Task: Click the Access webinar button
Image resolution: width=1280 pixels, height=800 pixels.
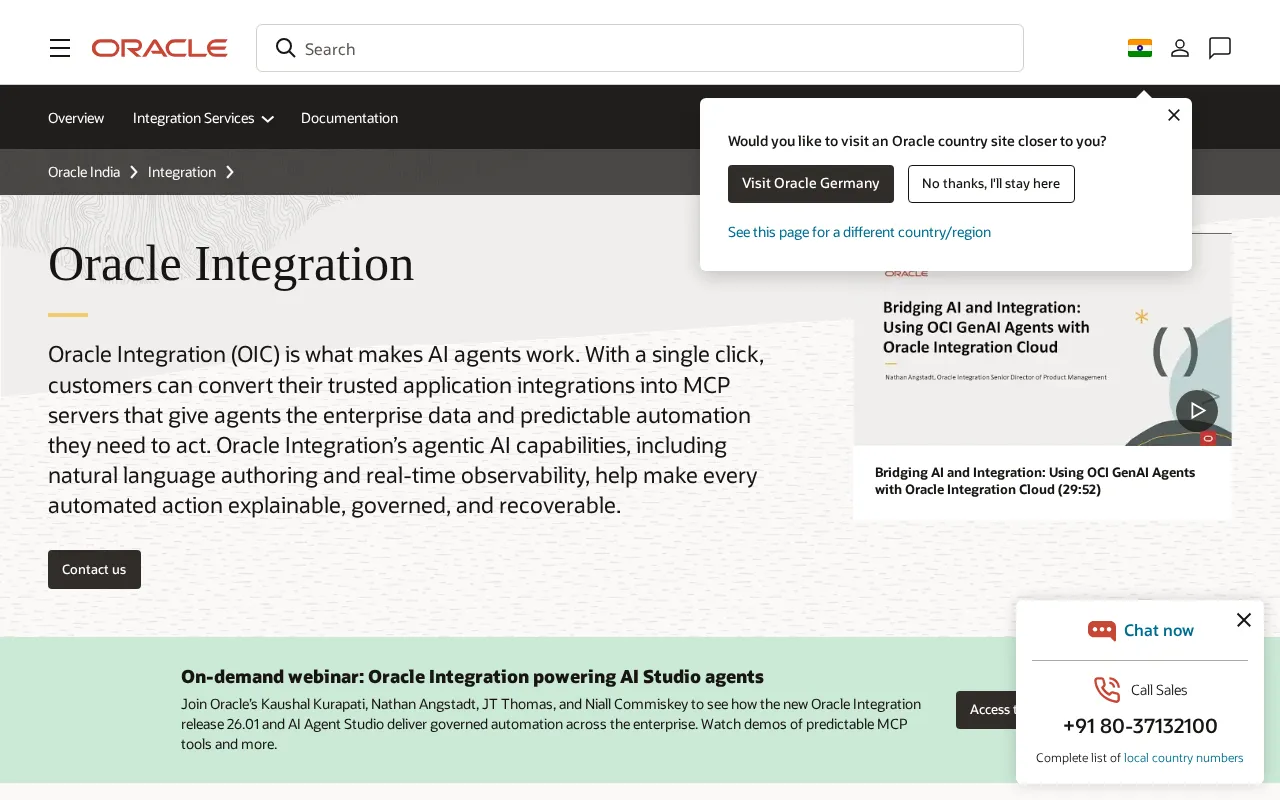Action: point(986,710)
